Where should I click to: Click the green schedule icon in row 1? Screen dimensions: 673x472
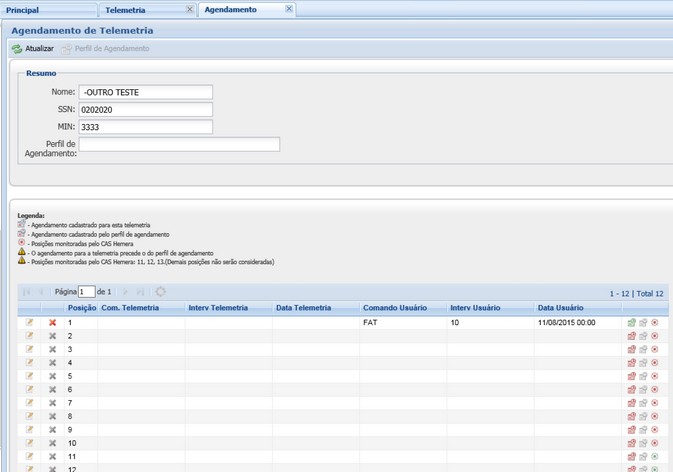pyautogui.click(x=631, y=323)
